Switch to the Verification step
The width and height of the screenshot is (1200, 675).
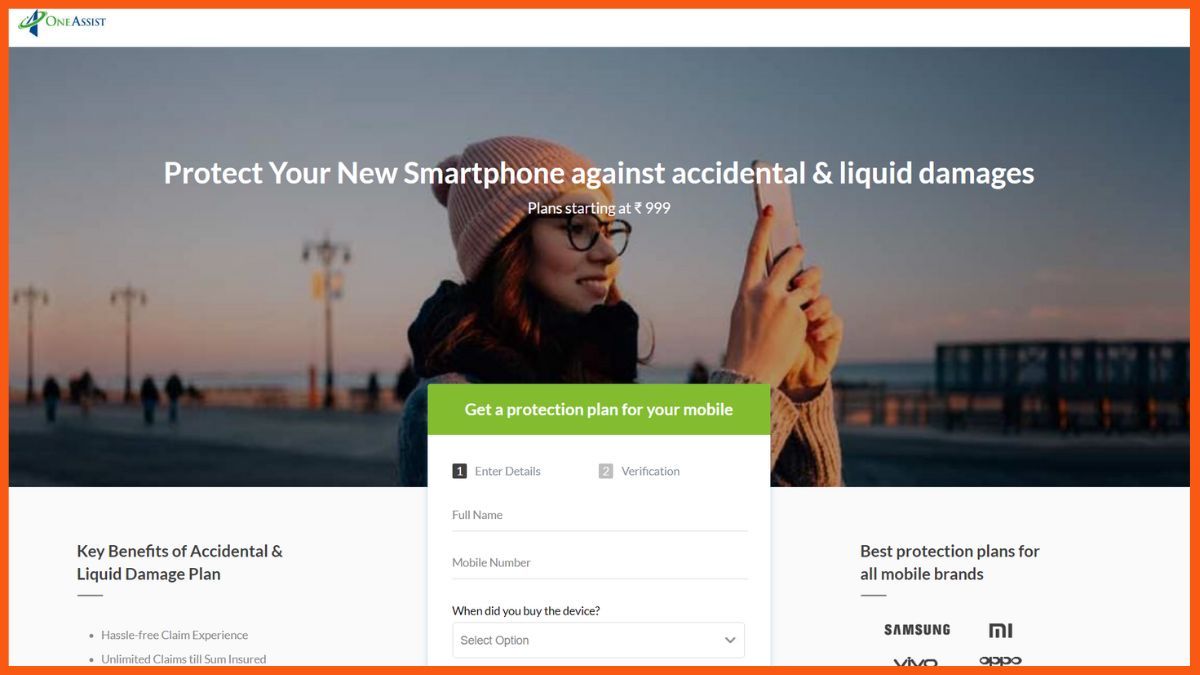(650, 471)
